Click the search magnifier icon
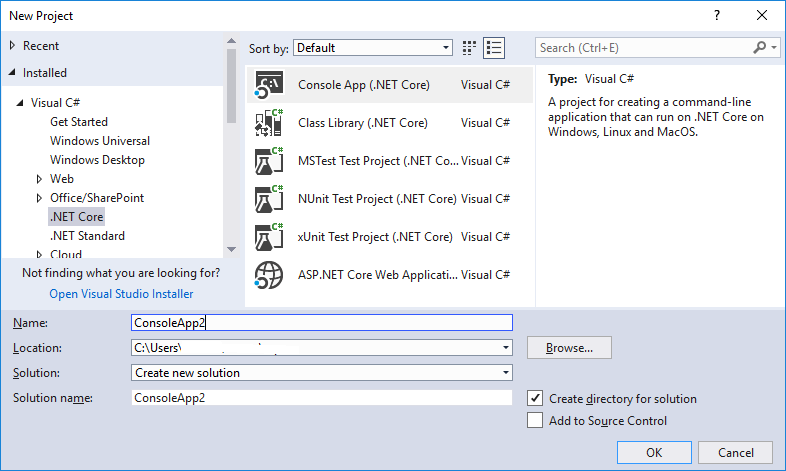Viewport: 786px width, 471px height. click(x=760, y=48)
